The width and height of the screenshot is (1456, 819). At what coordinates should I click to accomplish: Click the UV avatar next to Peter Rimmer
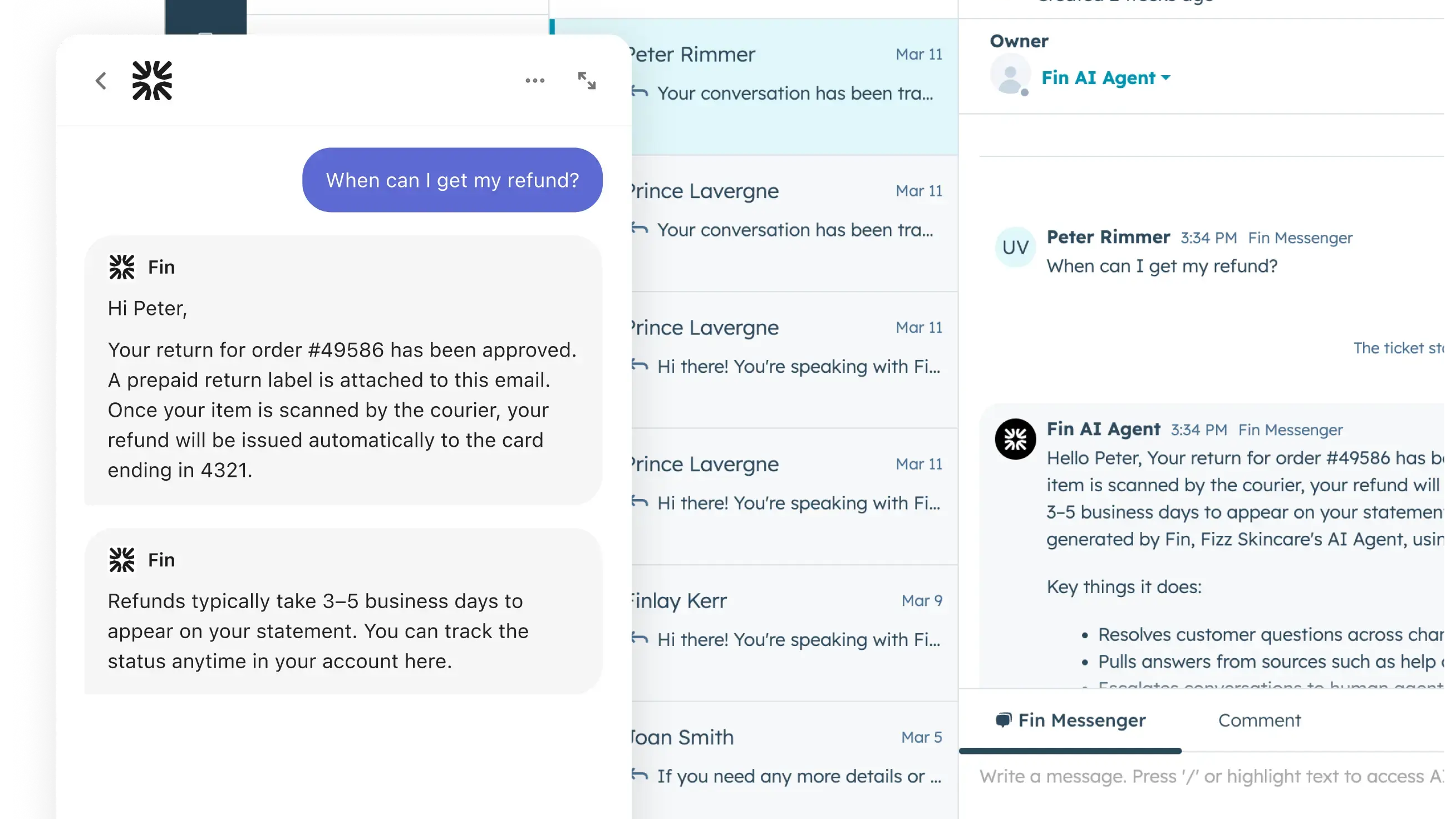tap(1015, 247)
